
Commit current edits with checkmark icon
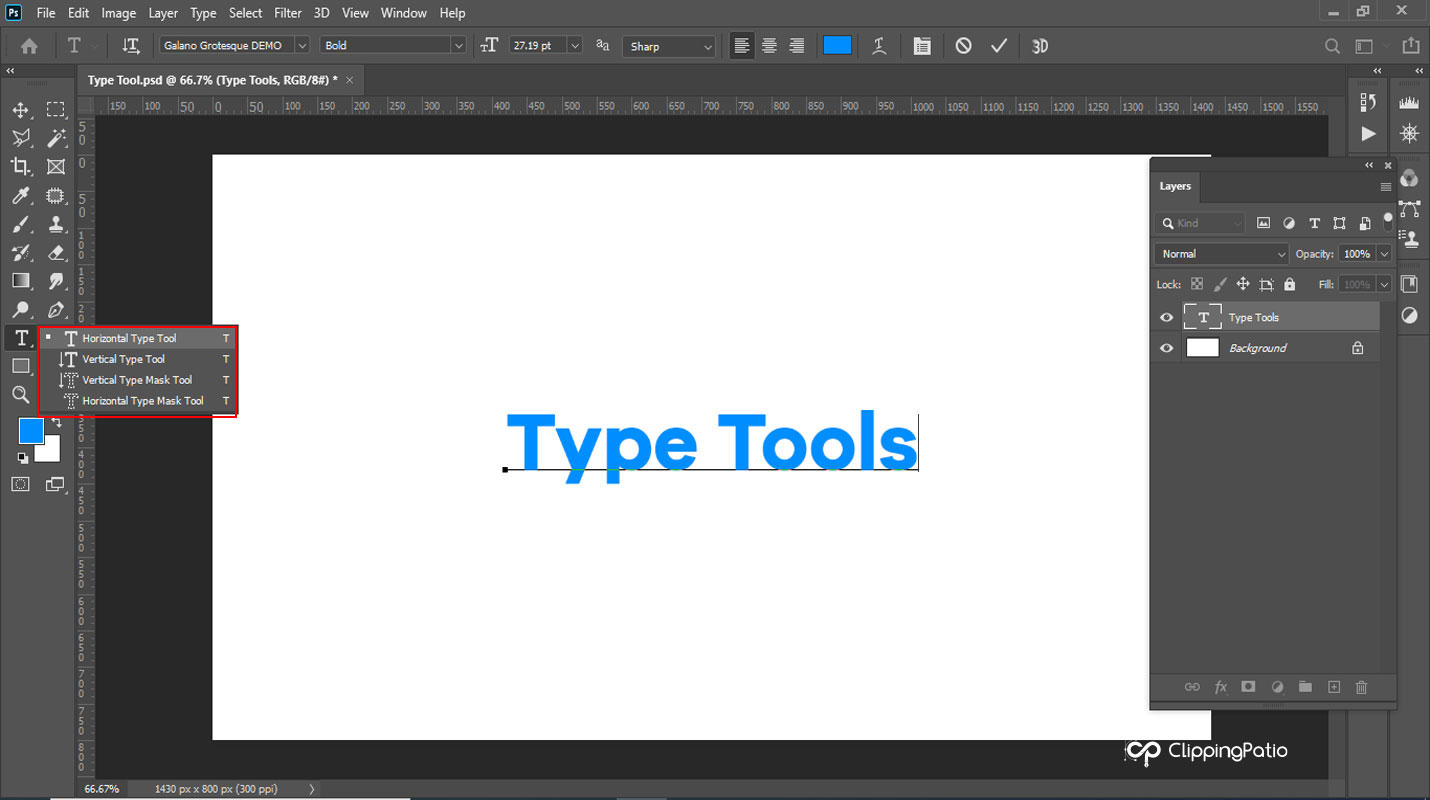click(x=998, y=46)
